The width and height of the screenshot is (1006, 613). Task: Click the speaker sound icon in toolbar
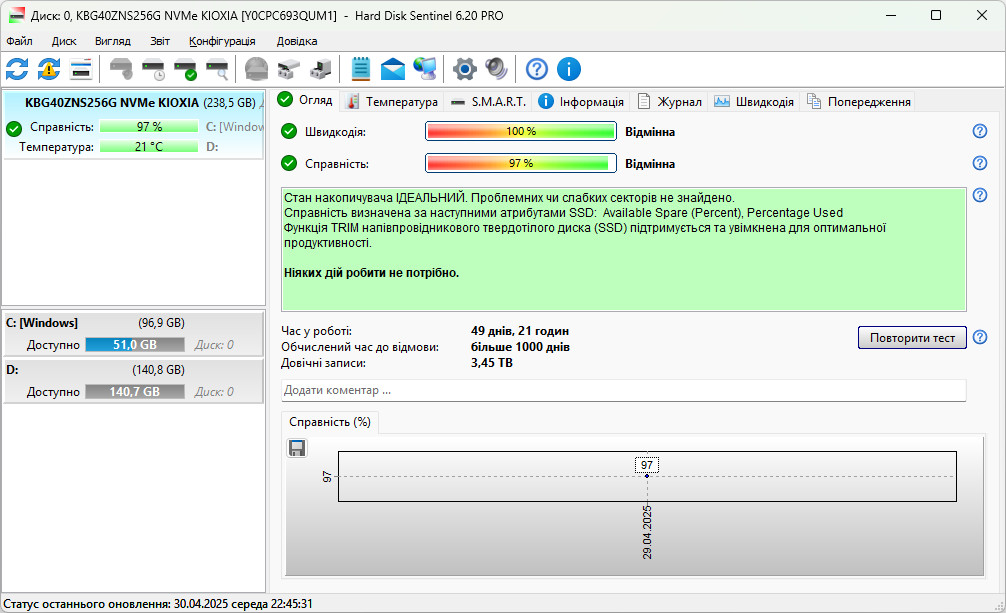pos(497,69)
